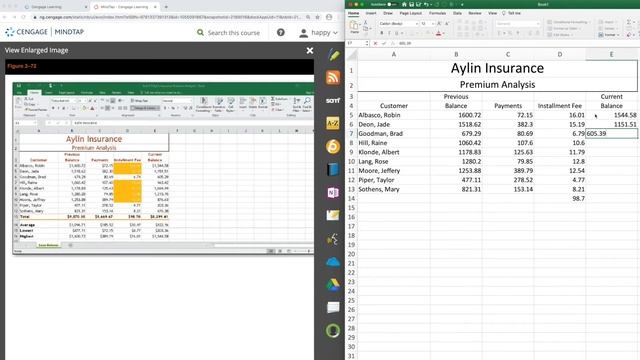The width and height of the screenshot is (640, 360).
Task: Switch to the Draw ribbon tab
Action: pyautogui.click(x=388, y=13)
